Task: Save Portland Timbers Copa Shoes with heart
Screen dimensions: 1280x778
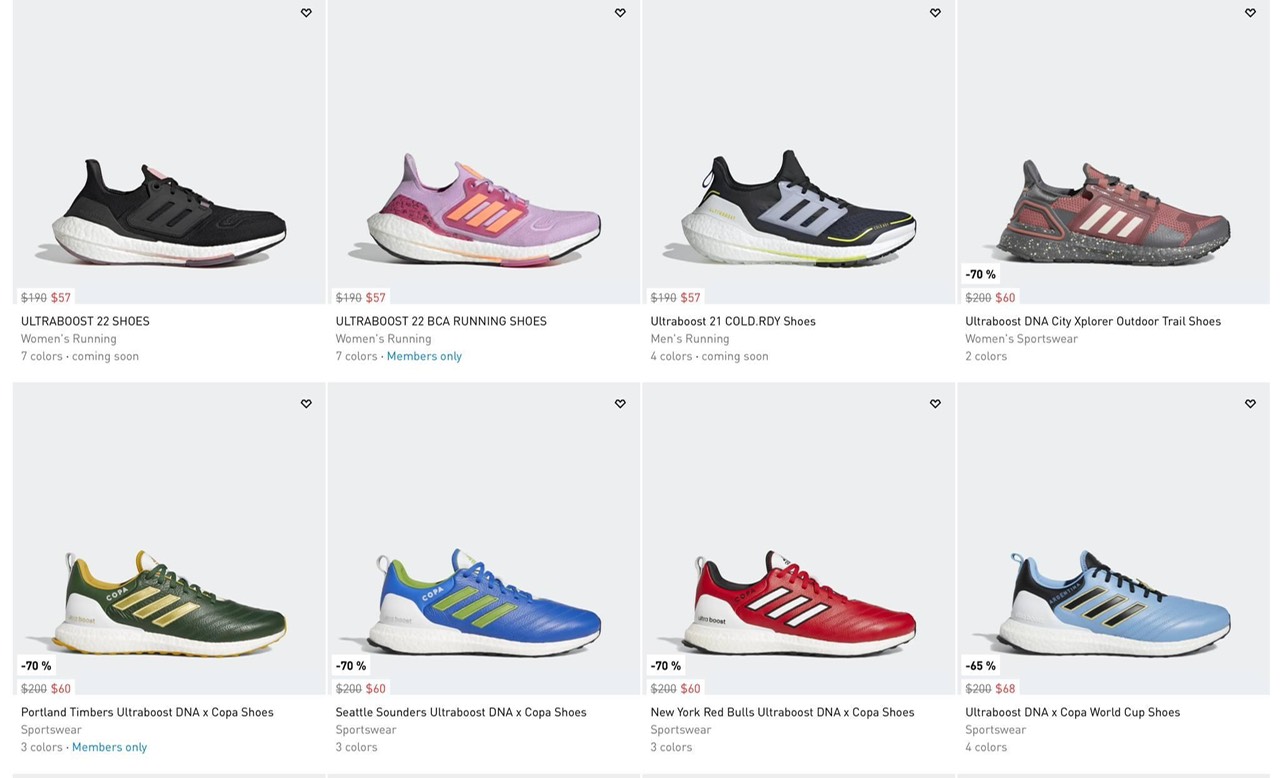Action: click(306, 404)
